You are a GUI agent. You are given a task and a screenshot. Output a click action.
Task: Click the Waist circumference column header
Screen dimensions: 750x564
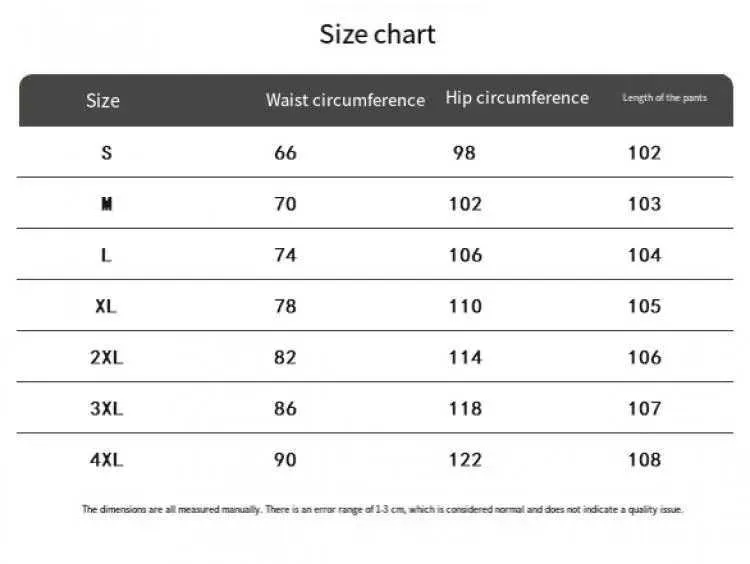[345, 100]
